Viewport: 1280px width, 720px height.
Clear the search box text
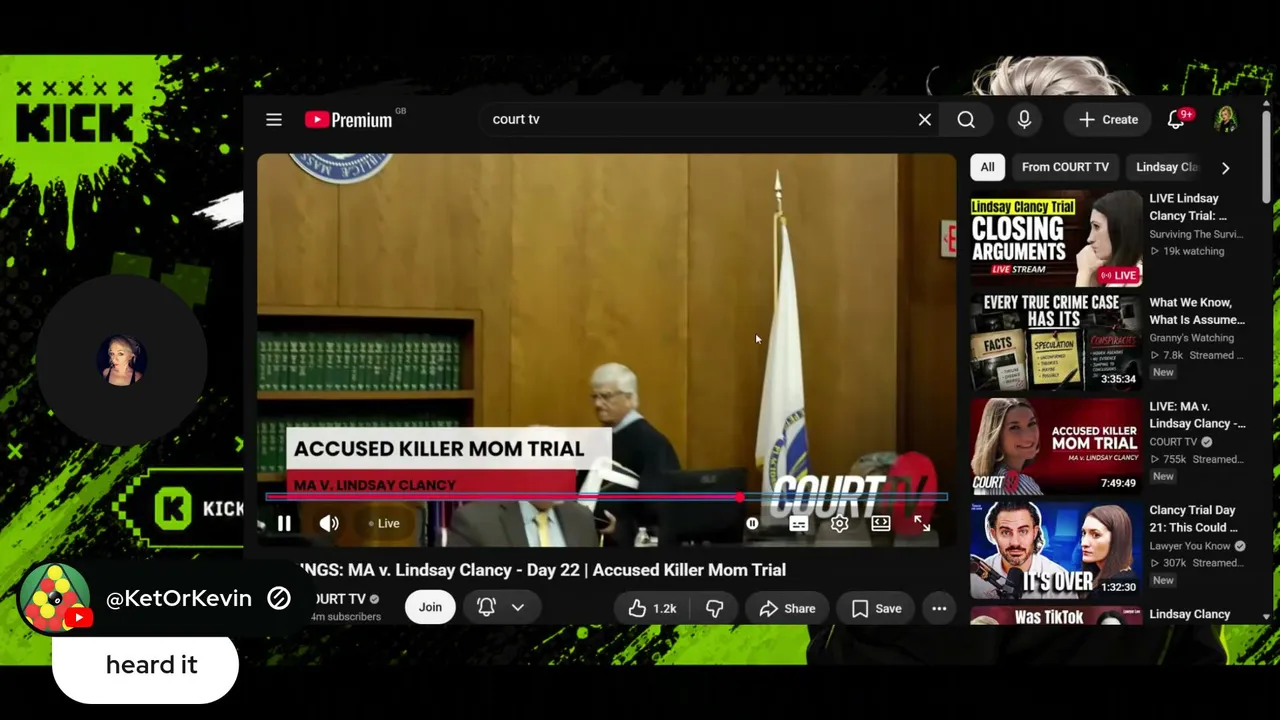pyautogui.click(x=925, y=120)
